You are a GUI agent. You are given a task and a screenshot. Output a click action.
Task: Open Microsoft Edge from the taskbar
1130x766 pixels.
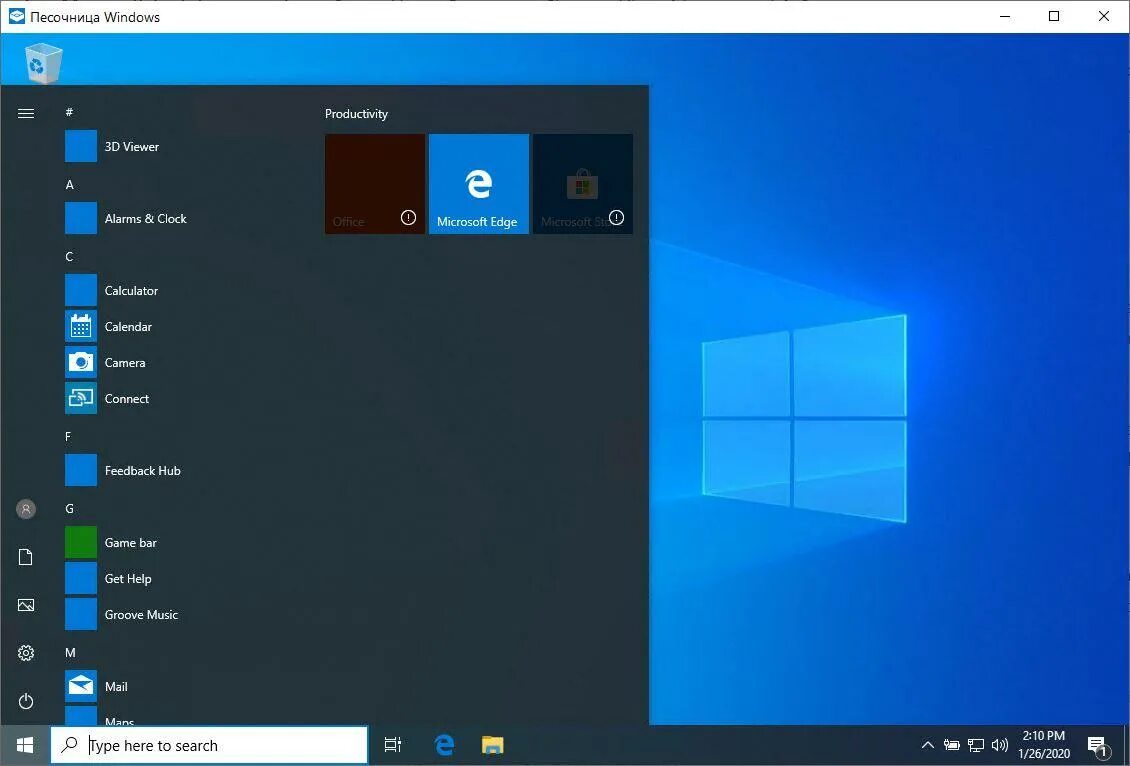[x=443, y=744]
